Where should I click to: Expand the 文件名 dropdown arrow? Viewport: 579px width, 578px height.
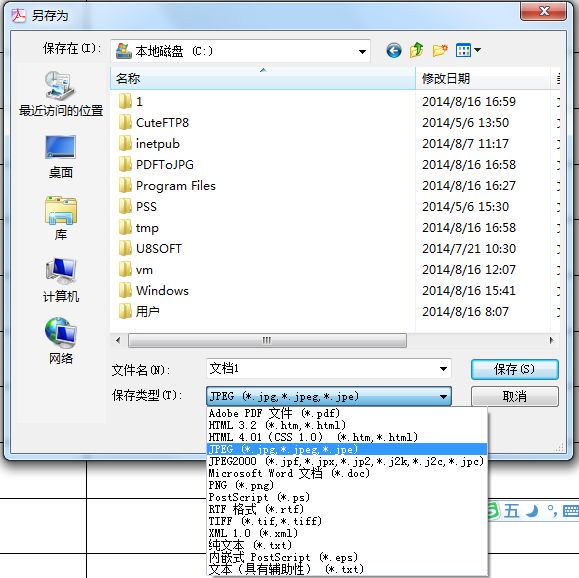pos(443,369)
